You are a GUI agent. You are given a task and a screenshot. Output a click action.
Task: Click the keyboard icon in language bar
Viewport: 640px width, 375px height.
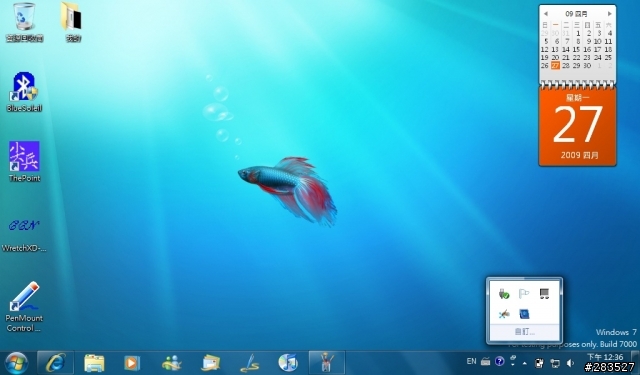click(485, 362)
